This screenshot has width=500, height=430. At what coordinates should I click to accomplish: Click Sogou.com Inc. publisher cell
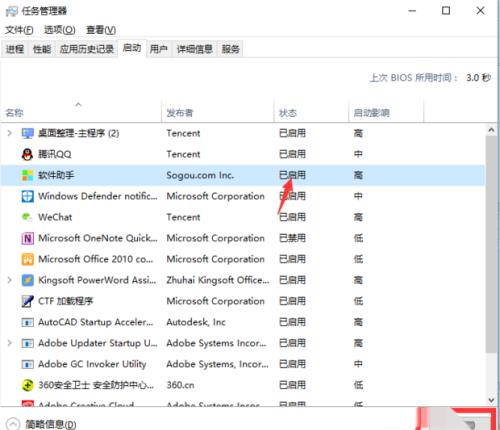click(x=200, y=175)
